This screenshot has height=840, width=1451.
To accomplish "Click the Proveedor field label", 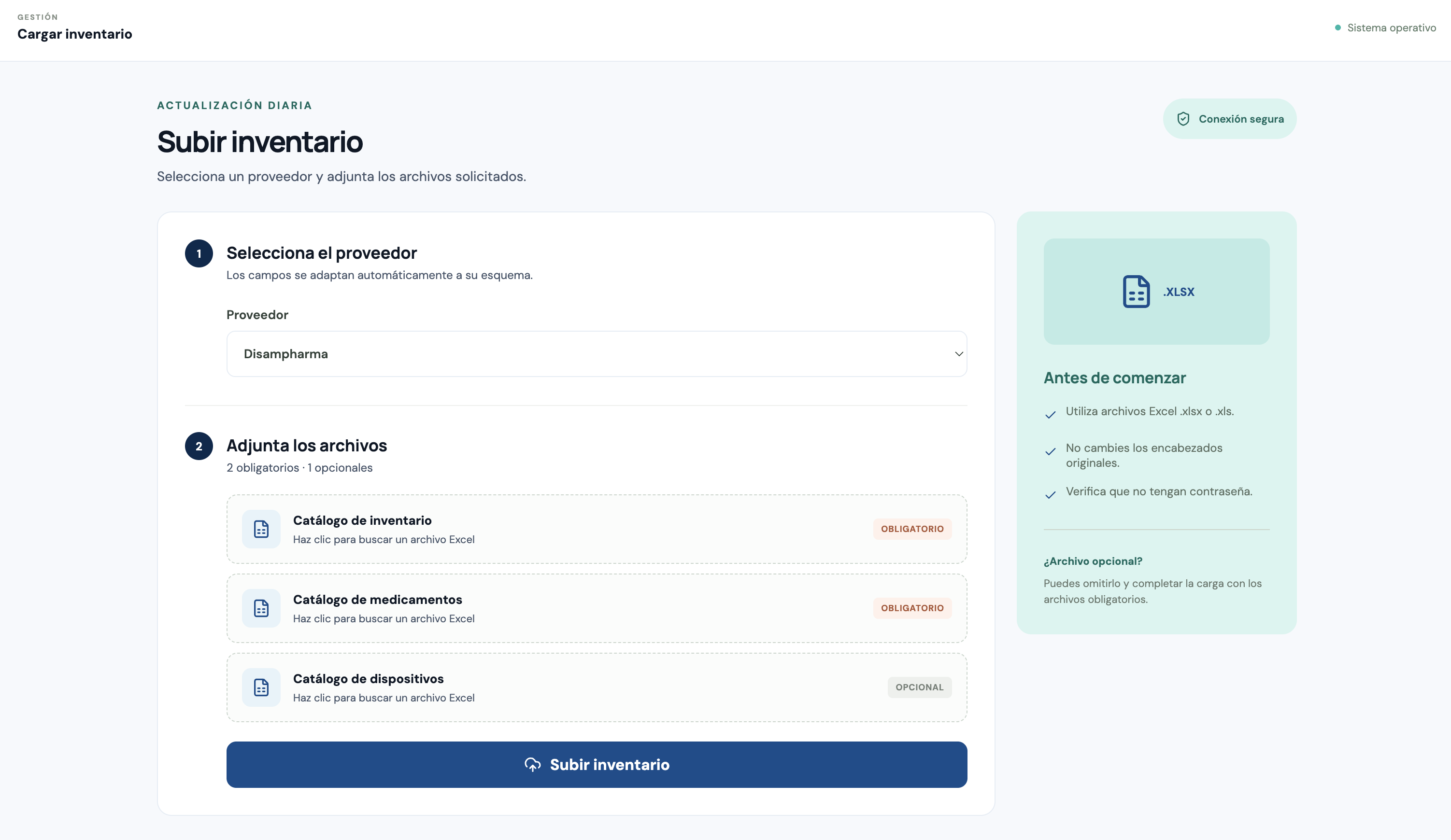I will [257, 315].
